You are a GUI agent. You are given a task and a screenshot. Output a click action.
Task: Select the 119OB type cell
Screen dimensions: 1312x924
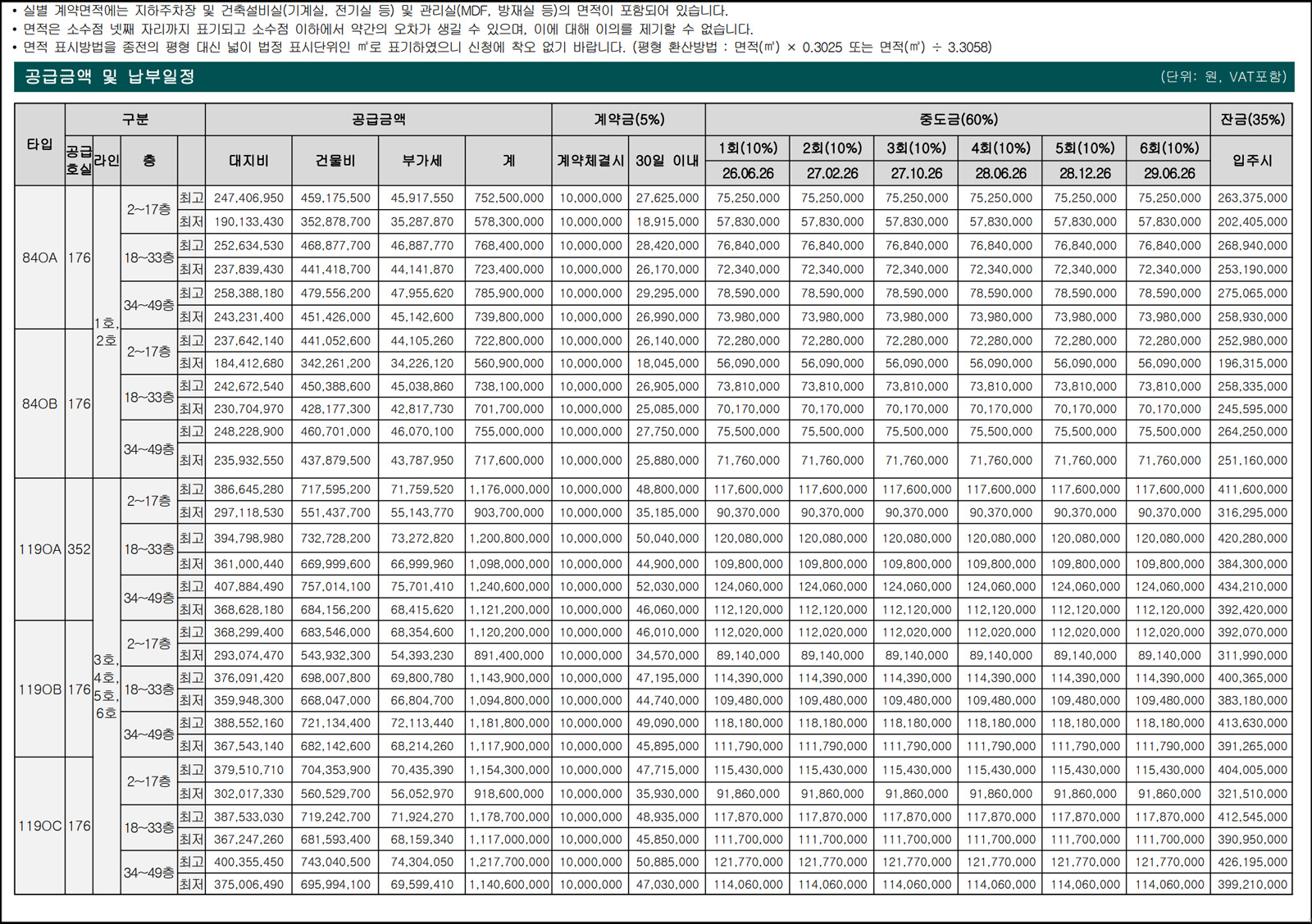coord(40,690)
